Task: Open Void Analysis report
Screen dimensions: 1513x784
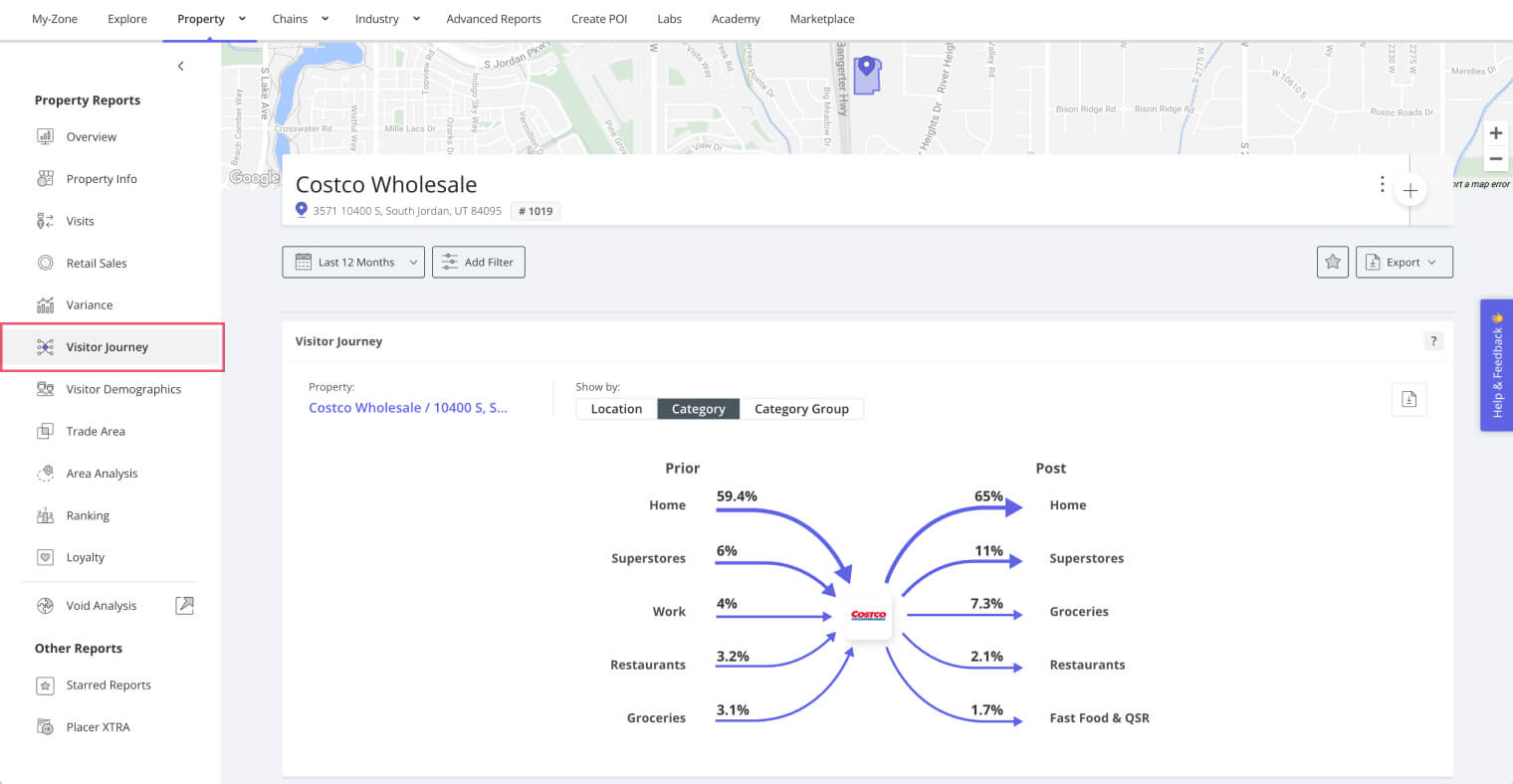Action: tap(101, 605)
